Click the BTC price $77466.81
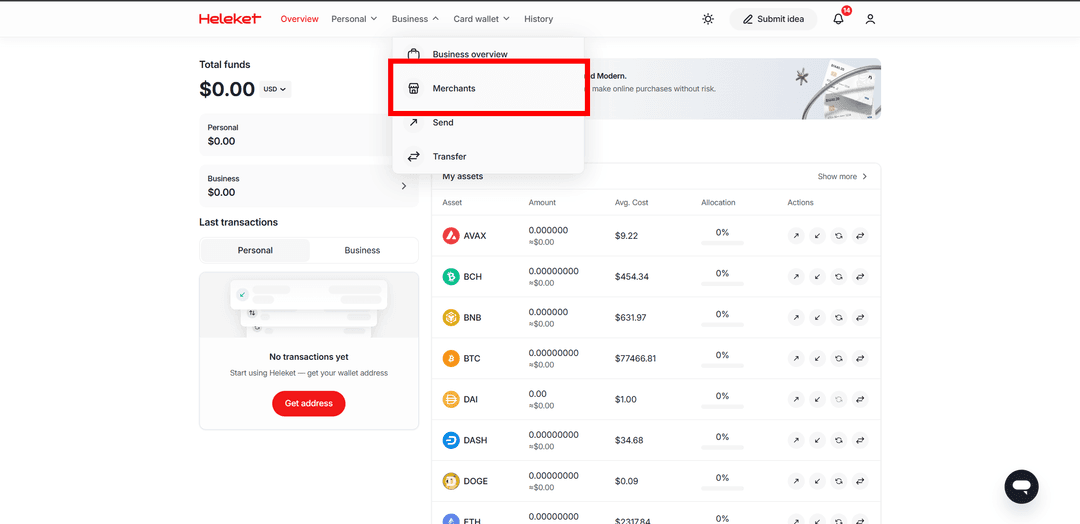 [x=637, y=359]
